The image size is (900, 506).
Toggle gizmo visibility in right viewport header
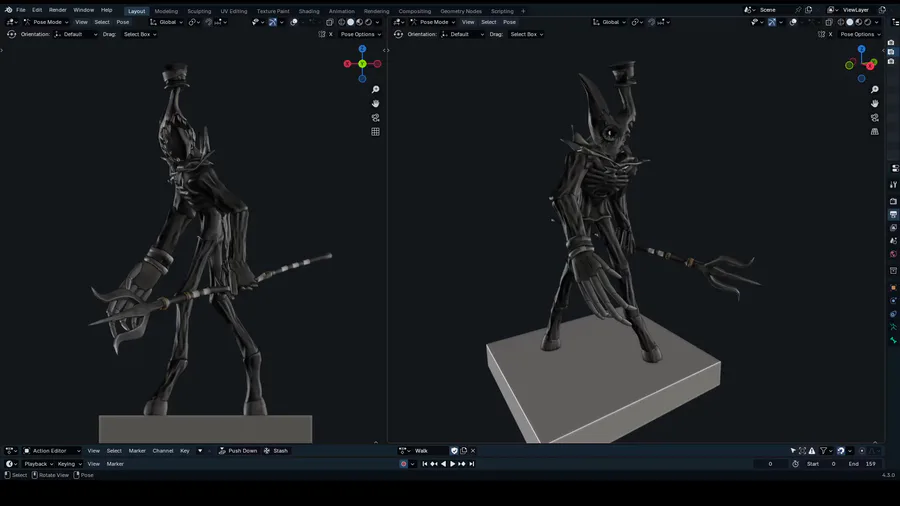772,22
